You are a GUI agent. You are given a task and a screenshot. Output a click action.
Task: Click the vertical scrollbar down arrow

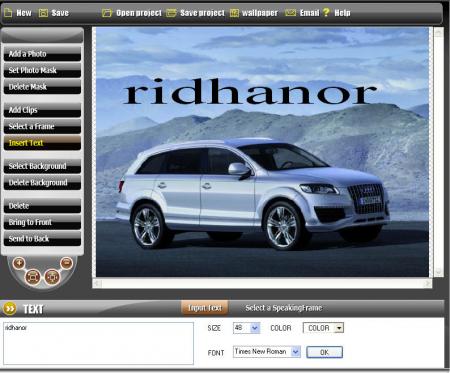click(x=438, y=272)
